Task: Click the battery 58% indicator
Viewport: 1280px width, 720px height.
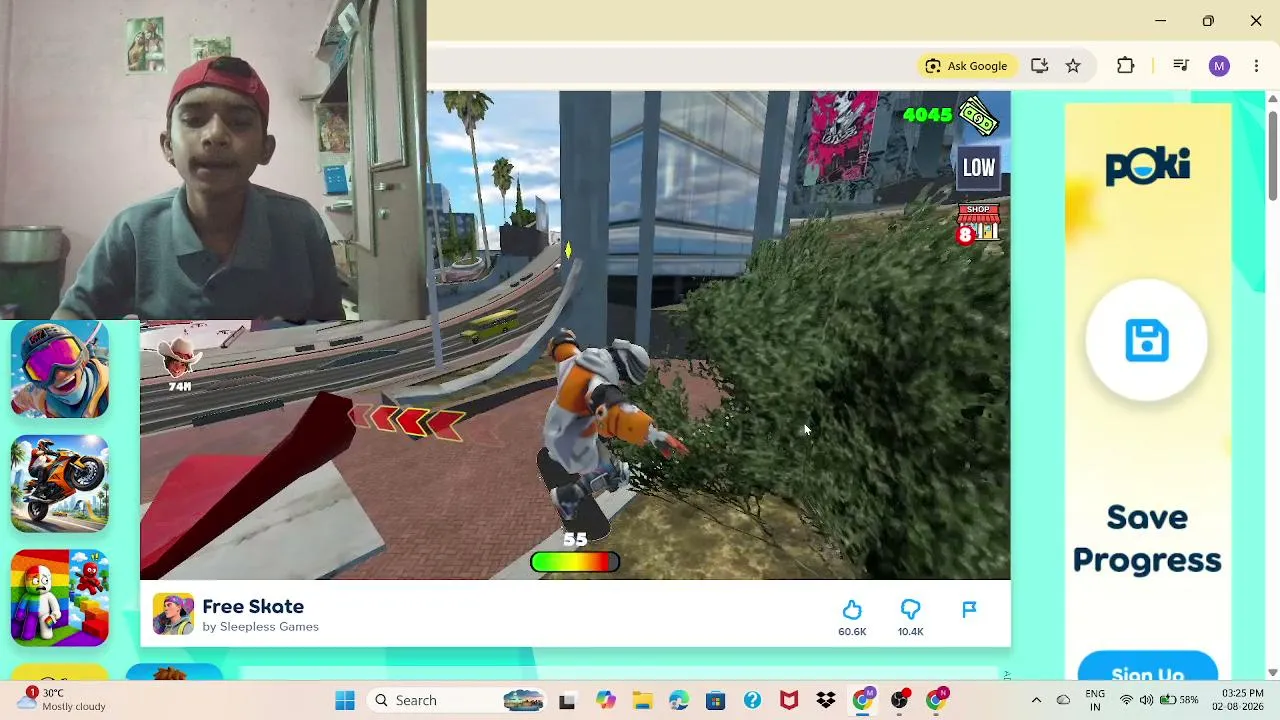Action: coord(1179,700)
